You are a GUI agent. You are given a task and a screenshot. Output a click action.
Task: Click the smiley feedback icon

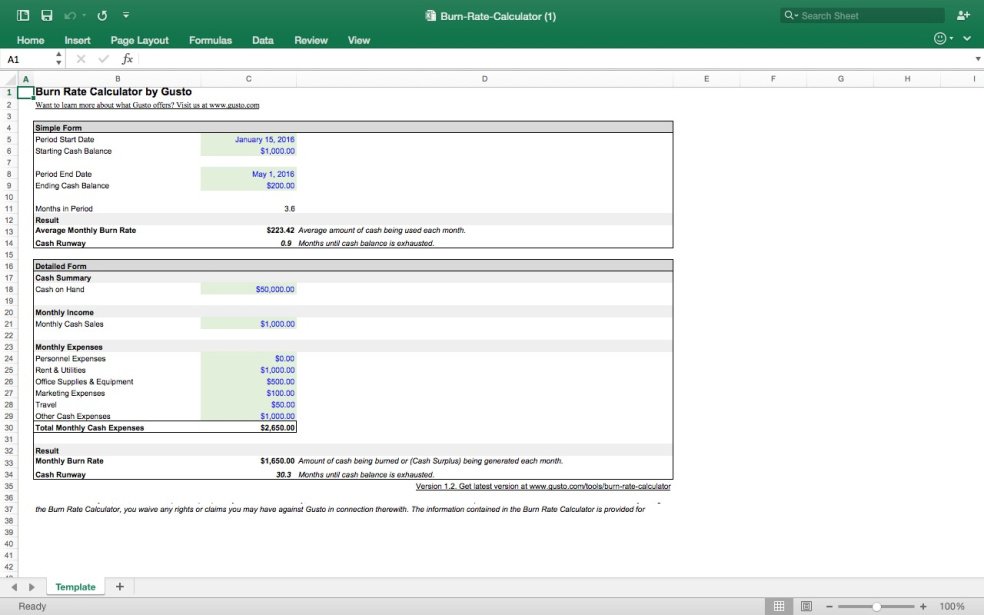(939, 39)
